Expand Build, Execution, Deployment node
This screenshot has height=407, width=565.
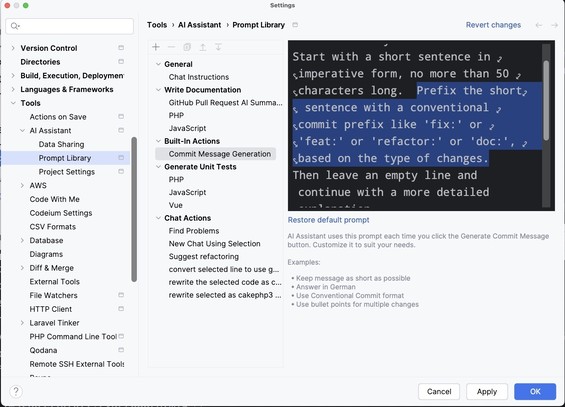[13, 75]
